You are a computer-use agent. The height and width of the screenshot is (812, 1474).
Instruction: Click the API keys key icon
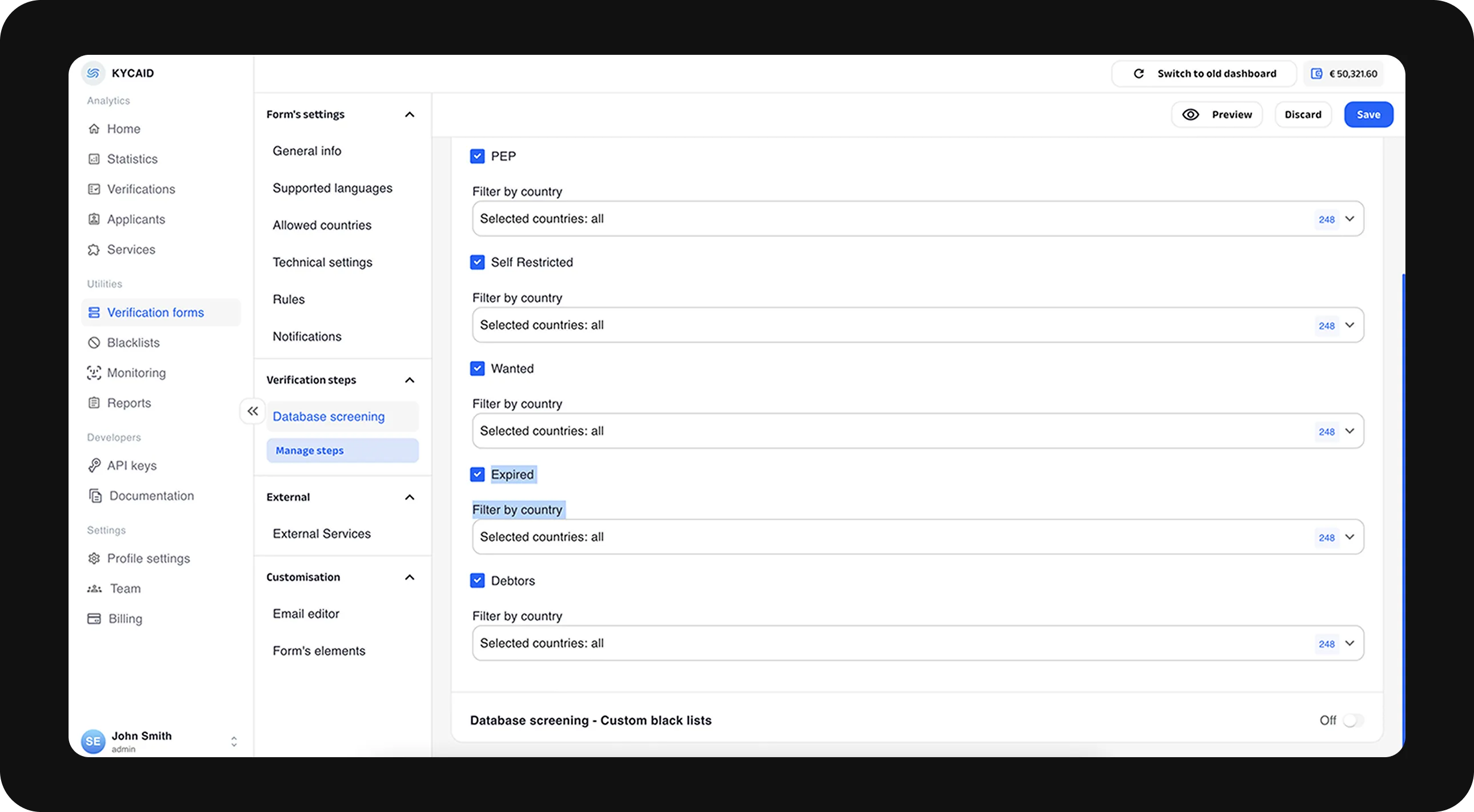coord(94,465)
